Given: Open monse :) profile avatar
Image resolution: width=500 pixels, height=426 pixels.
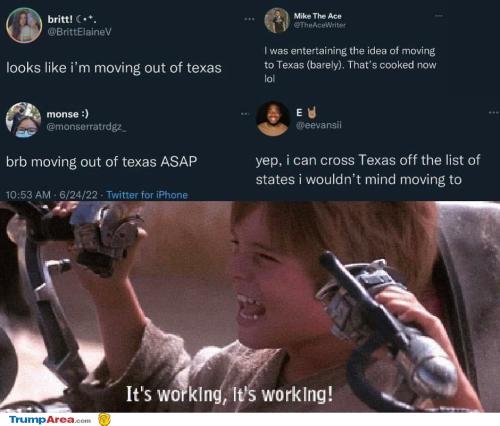Looking at the screenshot, I should point(23,120).
